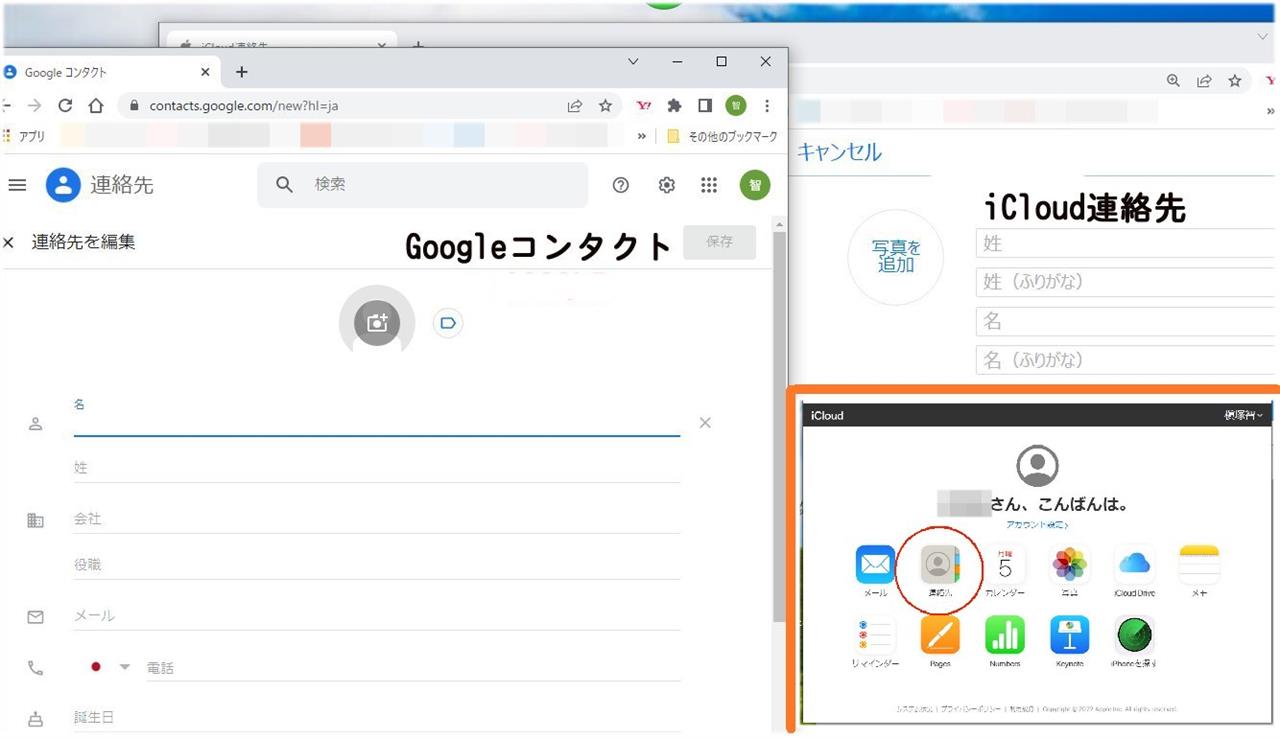This screenshot has height=738, width=1280.
Task: Go to Chrome home page icon
Action: 96,105
